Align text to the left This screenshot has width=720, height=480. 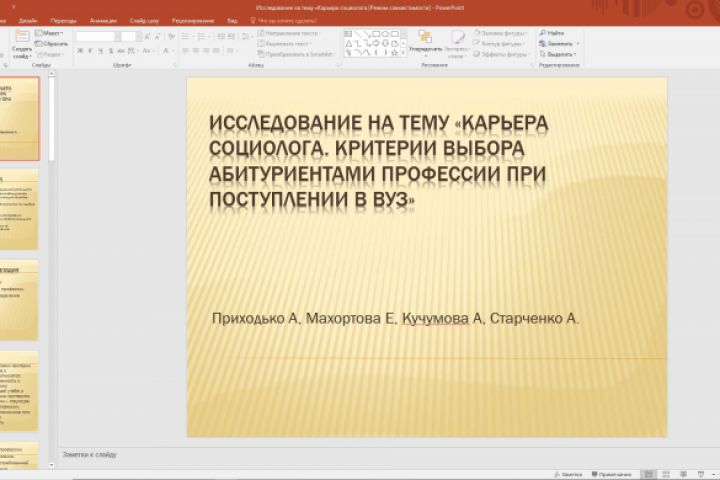coord(186,51)
